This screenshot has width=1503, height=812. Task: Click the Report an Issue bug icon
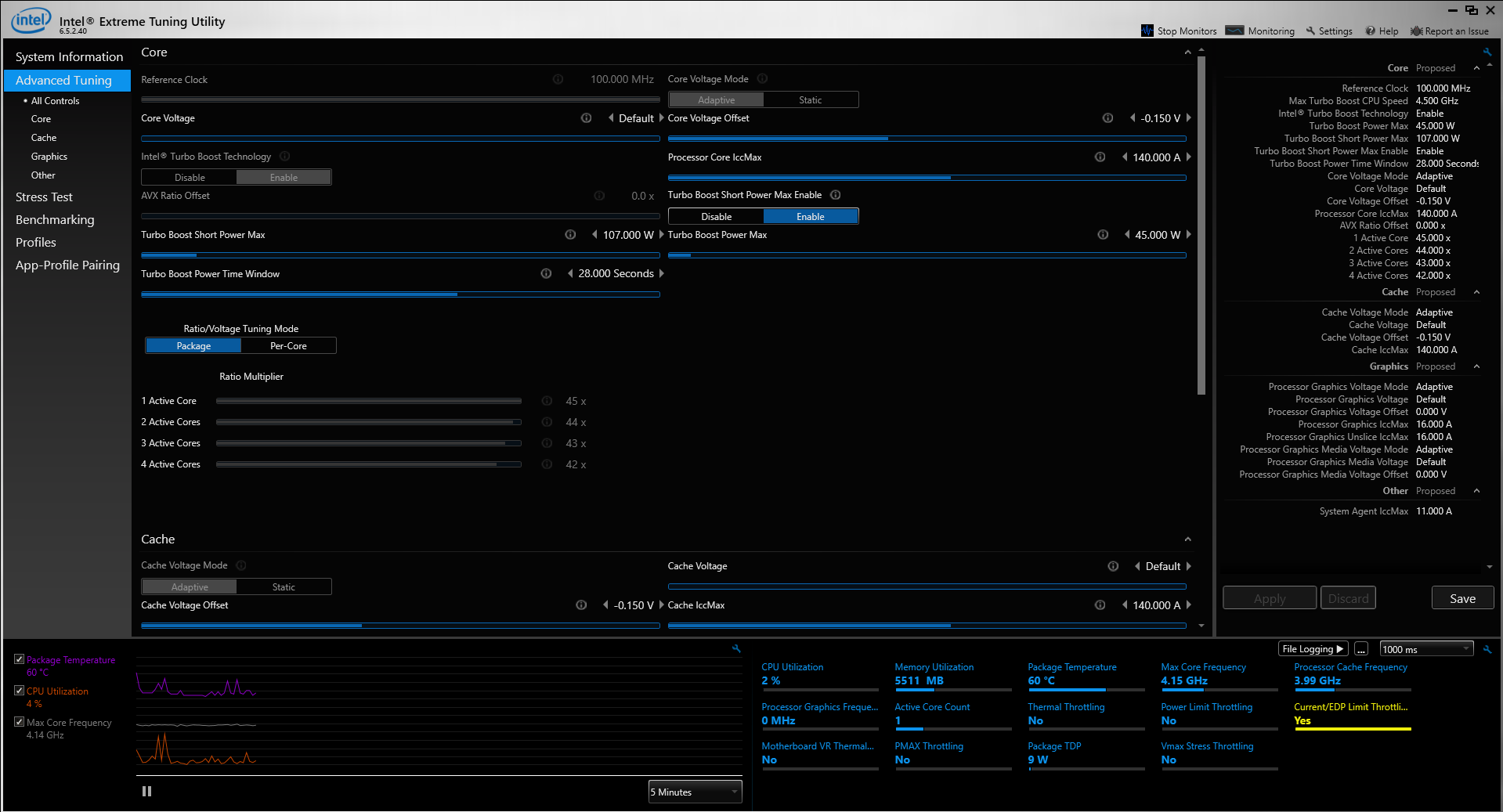1416,31
